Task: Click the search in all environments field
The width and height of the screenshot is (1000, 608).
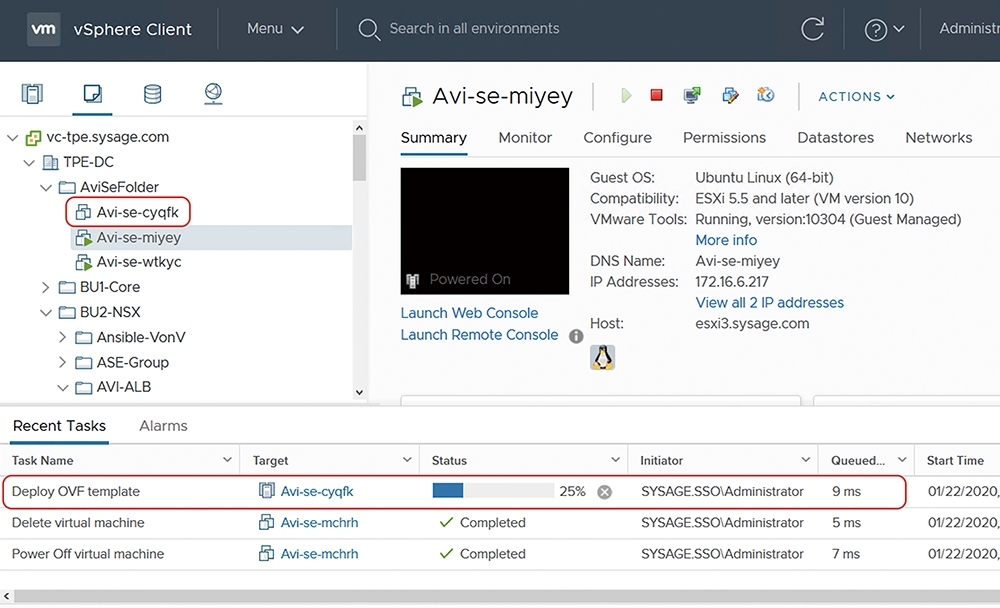Action: click(x=474, y=29)
